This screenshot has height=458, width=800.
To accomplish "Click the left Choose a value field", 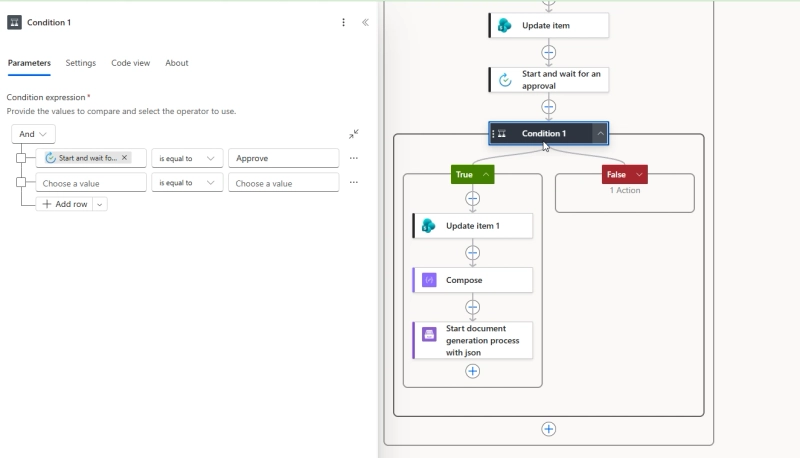I will [91, 183].
